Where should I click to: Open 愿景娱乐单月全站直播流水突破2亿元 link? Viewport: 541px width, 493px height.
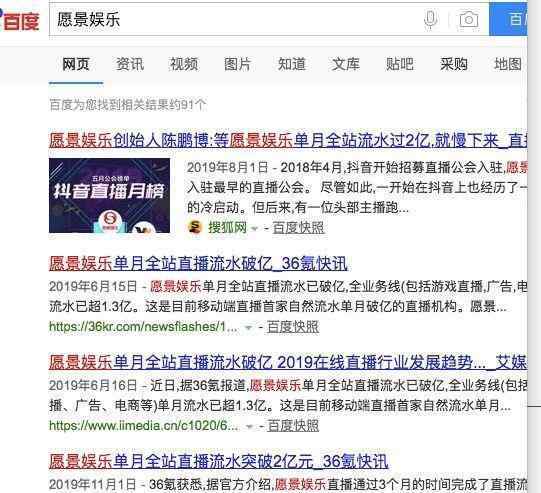(219, 462)
